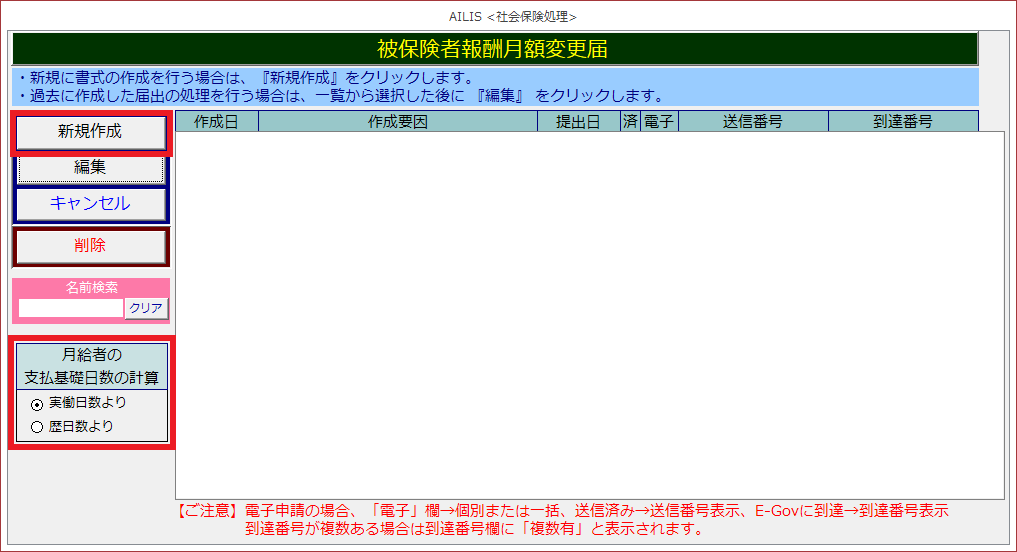
Task: Click the 被保険者報酬月額変更届 title banner
Action: point(493,49)
